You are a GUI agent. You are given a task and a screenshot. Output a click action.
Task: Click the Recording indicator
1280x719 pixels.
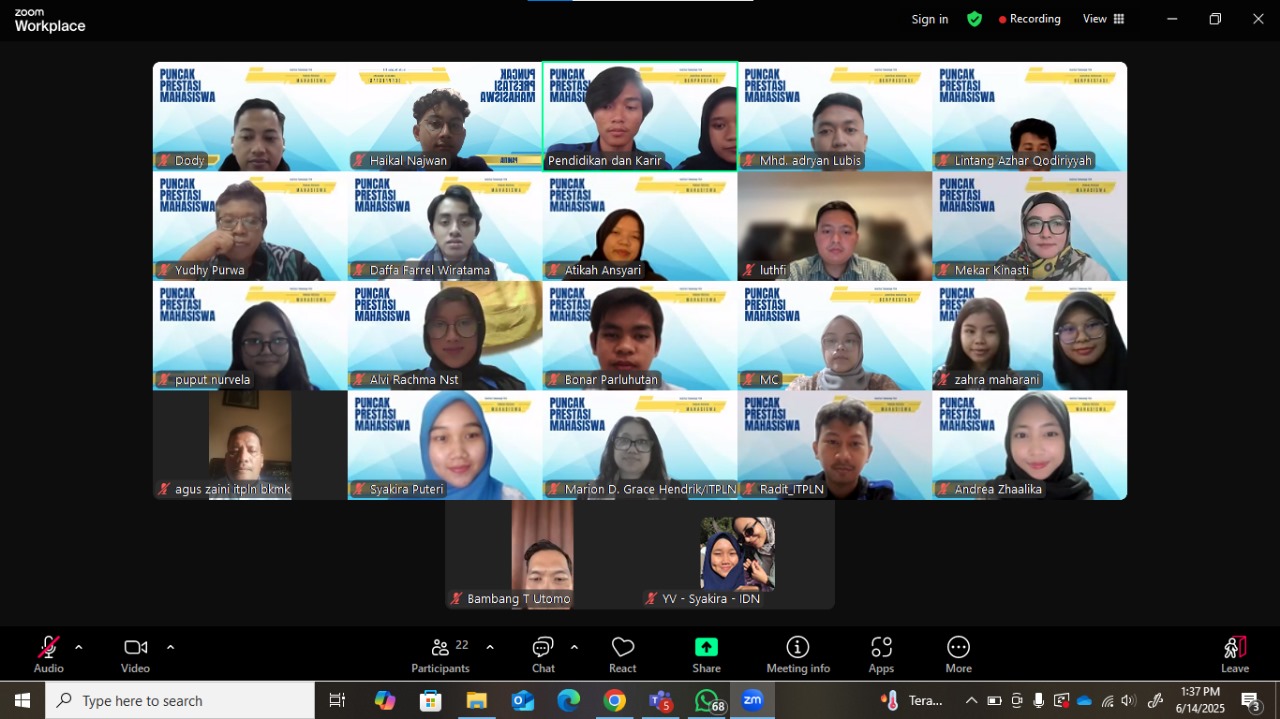click(1029, 19)
